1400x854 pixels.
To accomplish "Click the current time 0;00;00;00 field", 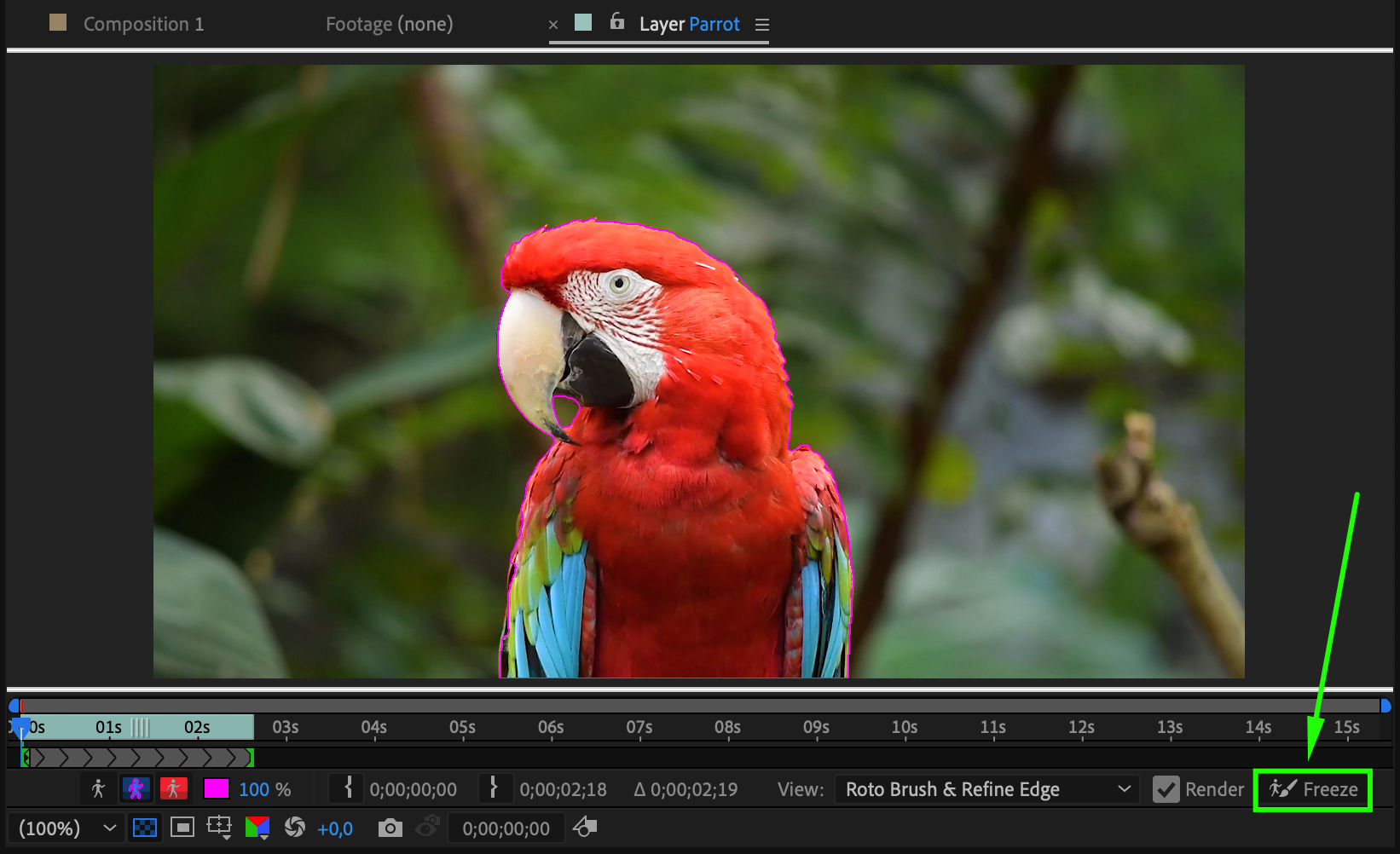I will pyautogui.click(x=506, y=828).
